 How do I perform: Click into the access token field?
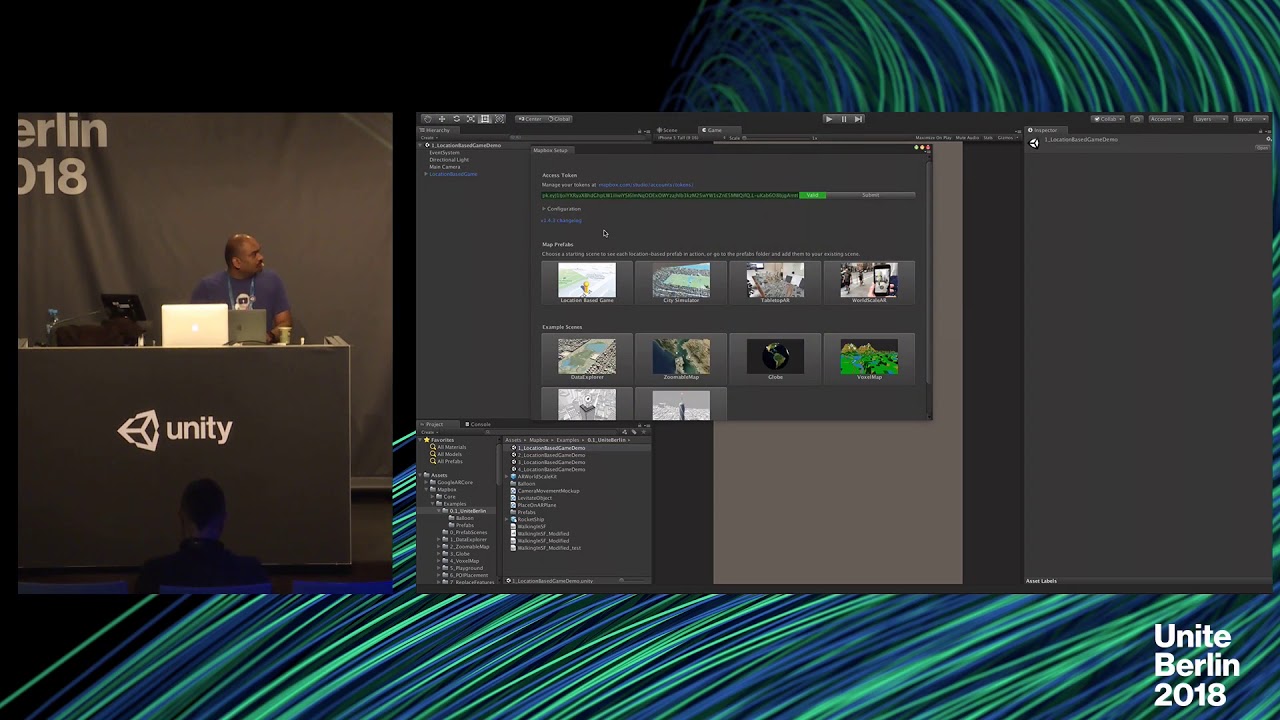pos(670,195)
